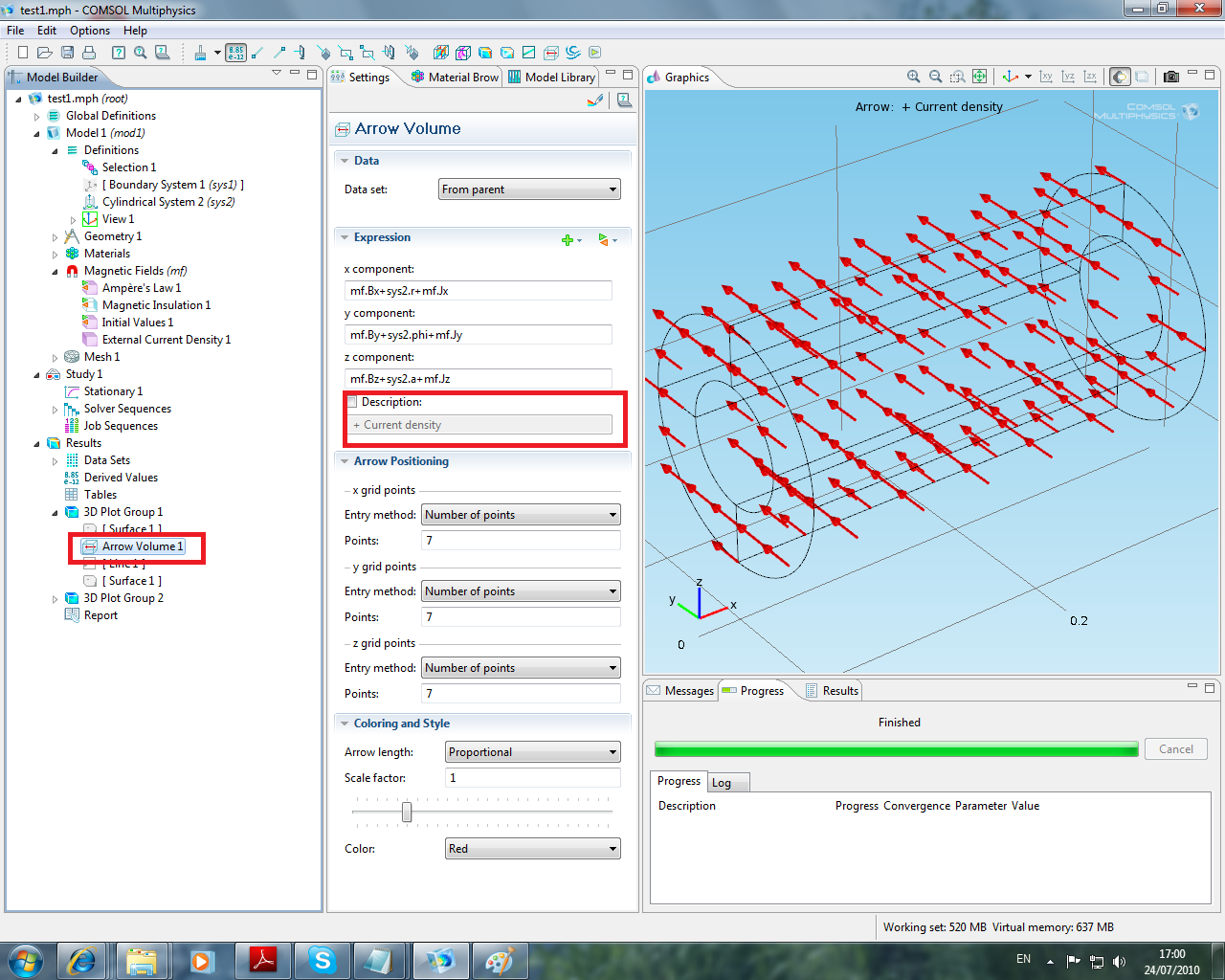Image resolution: width=1225 pixels, height=980 pixels.
Task: Click the Zoom Extents icon
Action: 980,77
